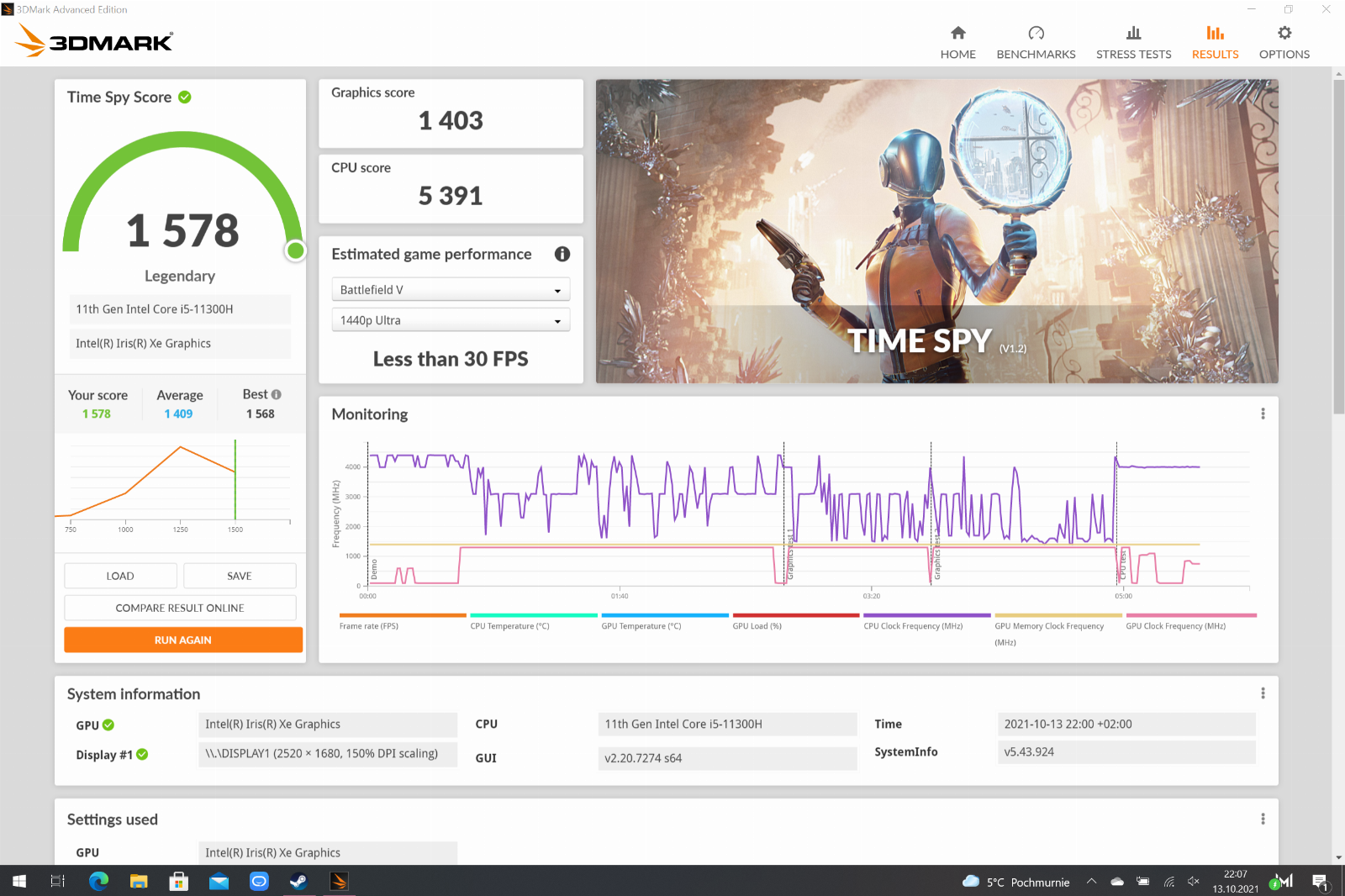The height and width of the screenshot is (896, 1345).
Task: Show hidden system tray icons
Action: pyautogui.click(x=1091, y=881)
